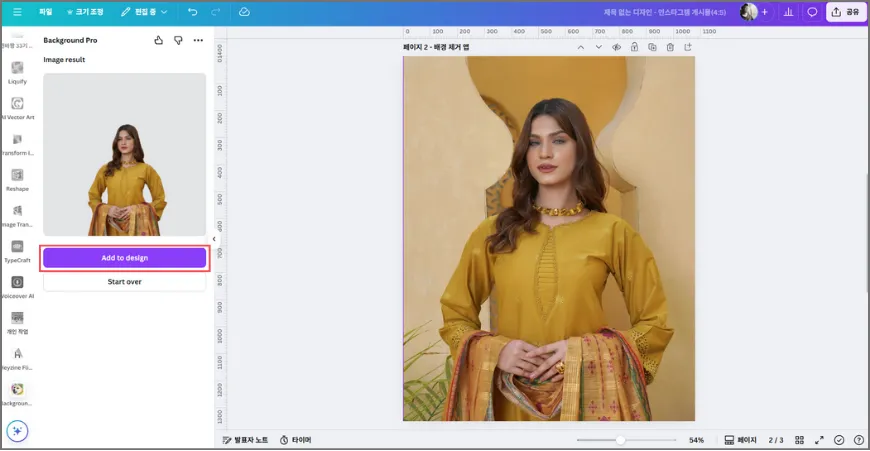Open the AI Vector Art app

point(17,109)
